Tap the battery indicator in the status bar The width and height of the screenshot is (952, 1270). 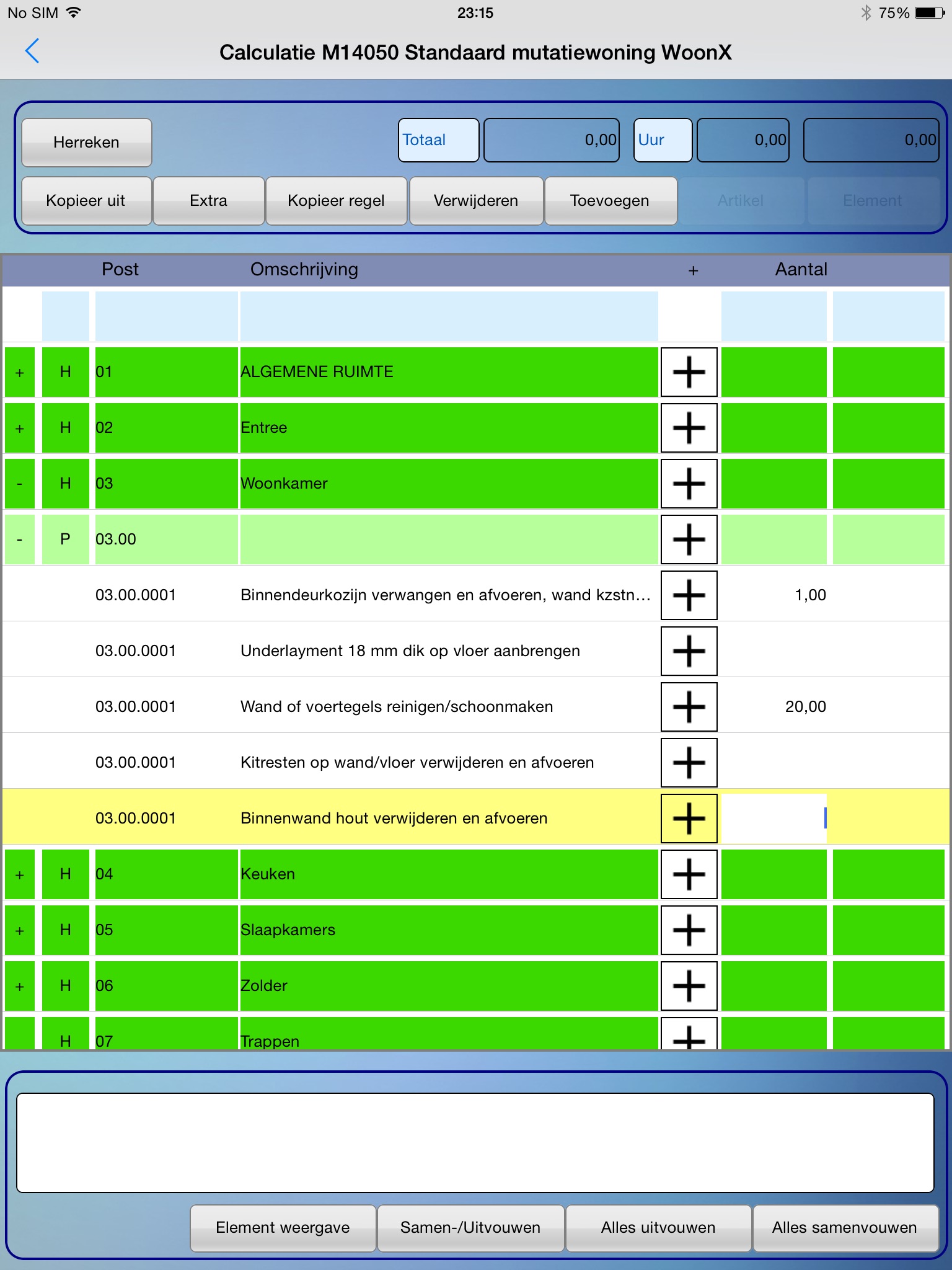pos(930,12)
